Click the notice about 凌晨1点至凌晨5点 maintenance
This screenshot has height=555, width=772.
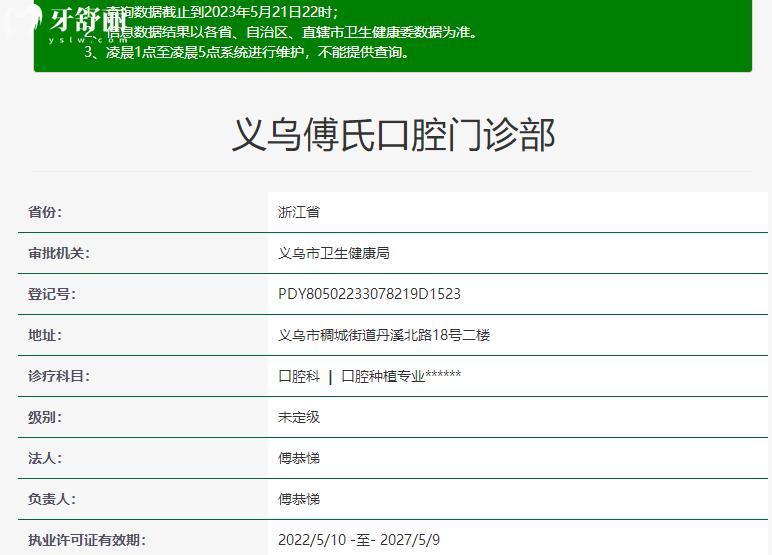tap(247, 52)
